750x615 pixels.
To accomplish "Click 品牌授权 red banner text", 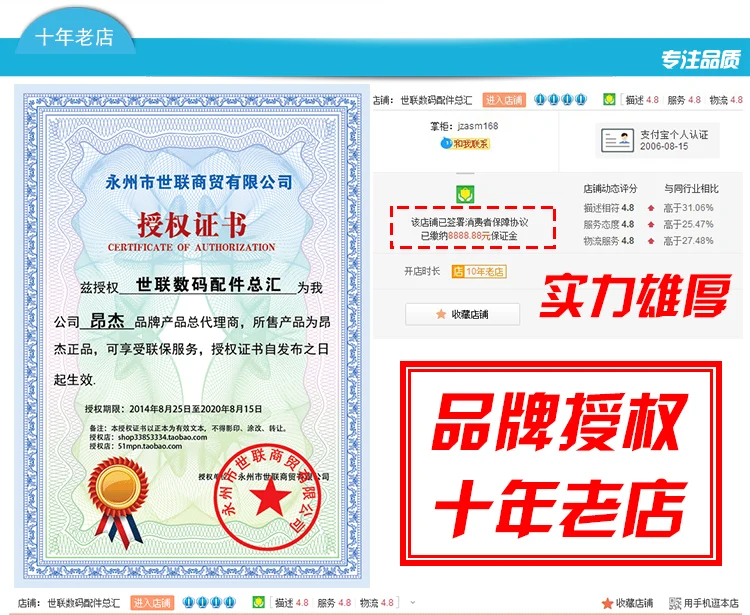I will 561,422.
